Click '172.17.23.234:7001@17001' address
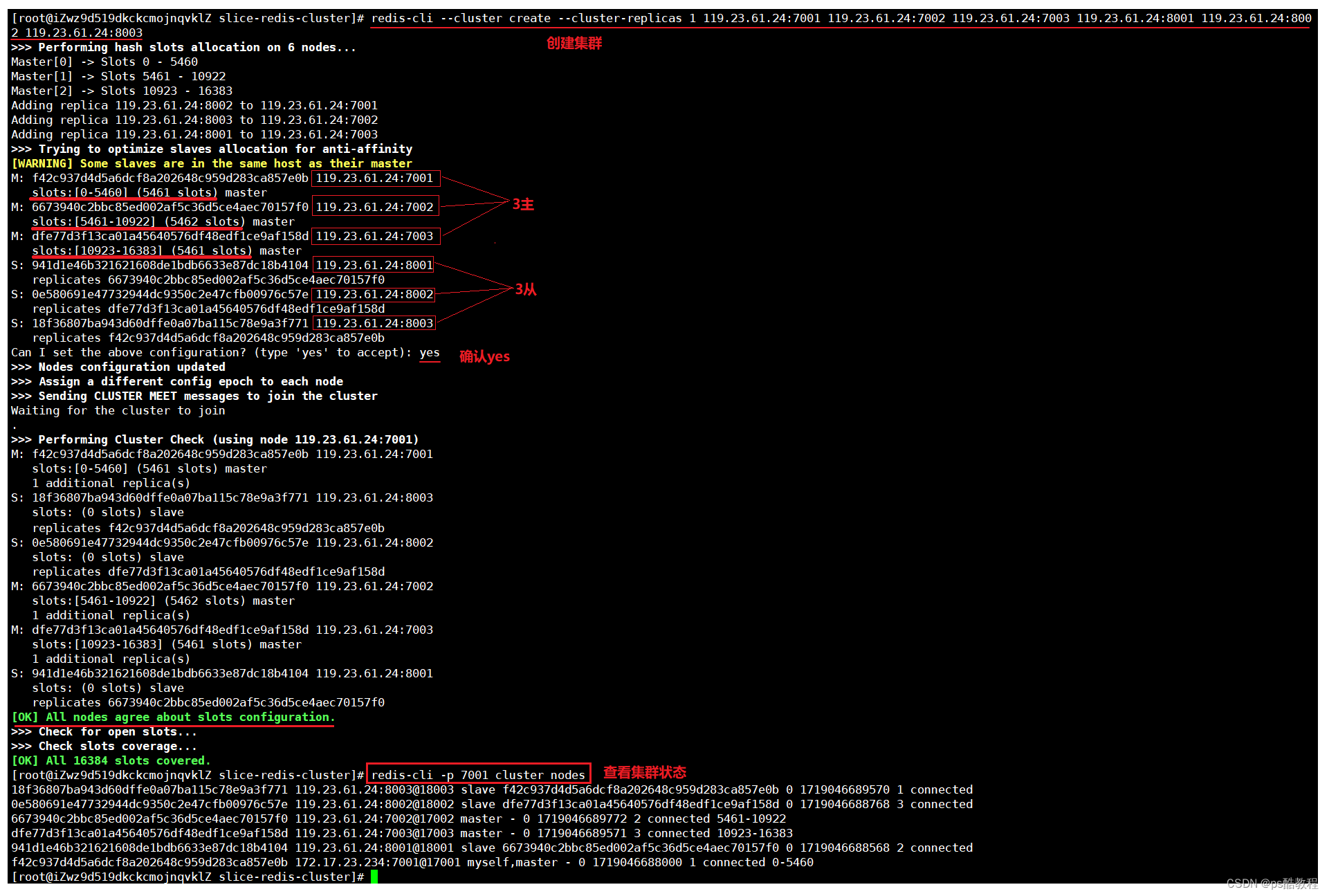Image resolution: width=1329 pixels, height=896 pixels. (x=378, y=862)
